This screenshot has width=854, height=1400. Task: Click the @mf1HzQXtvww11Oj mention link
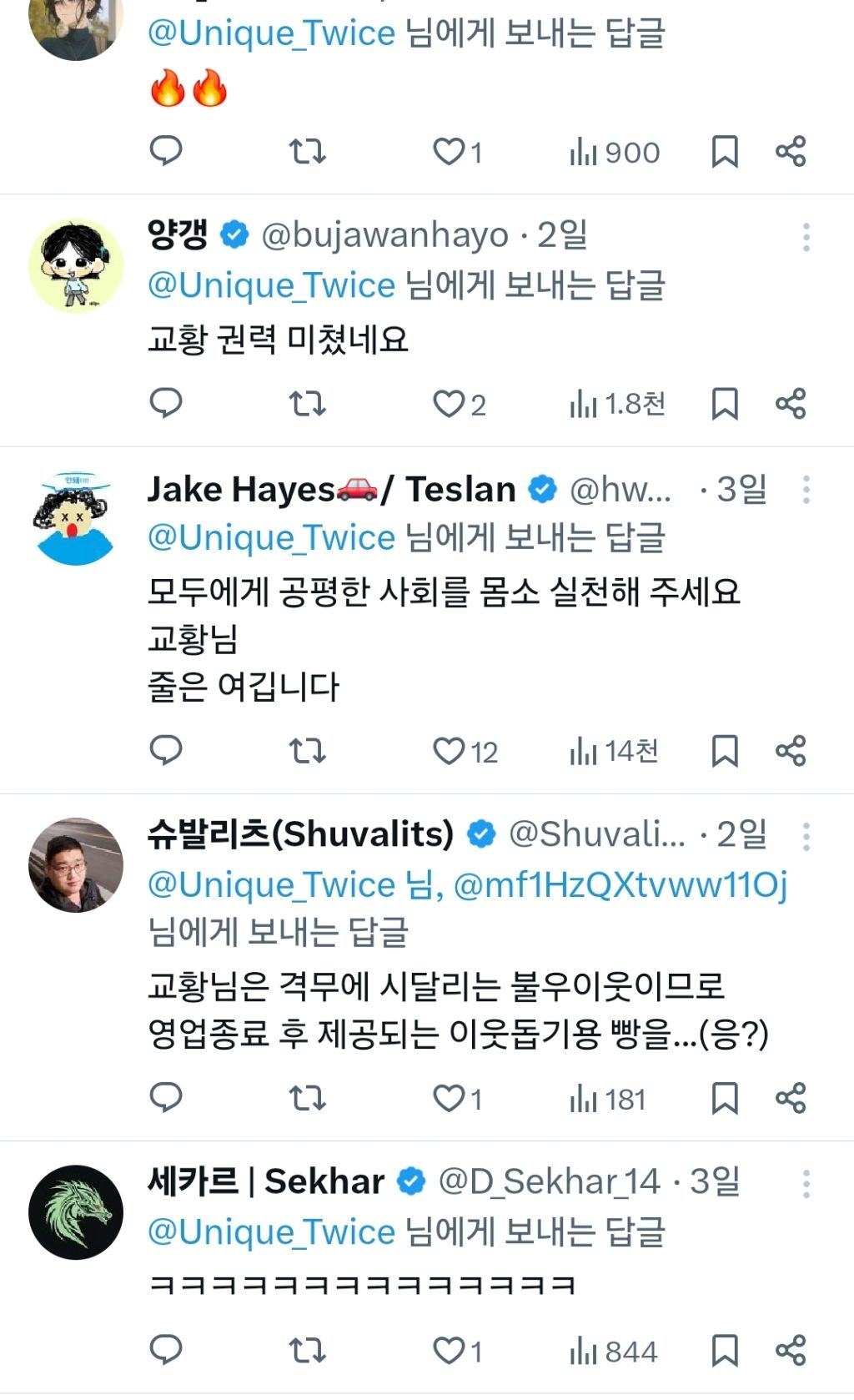coord(620,884)
